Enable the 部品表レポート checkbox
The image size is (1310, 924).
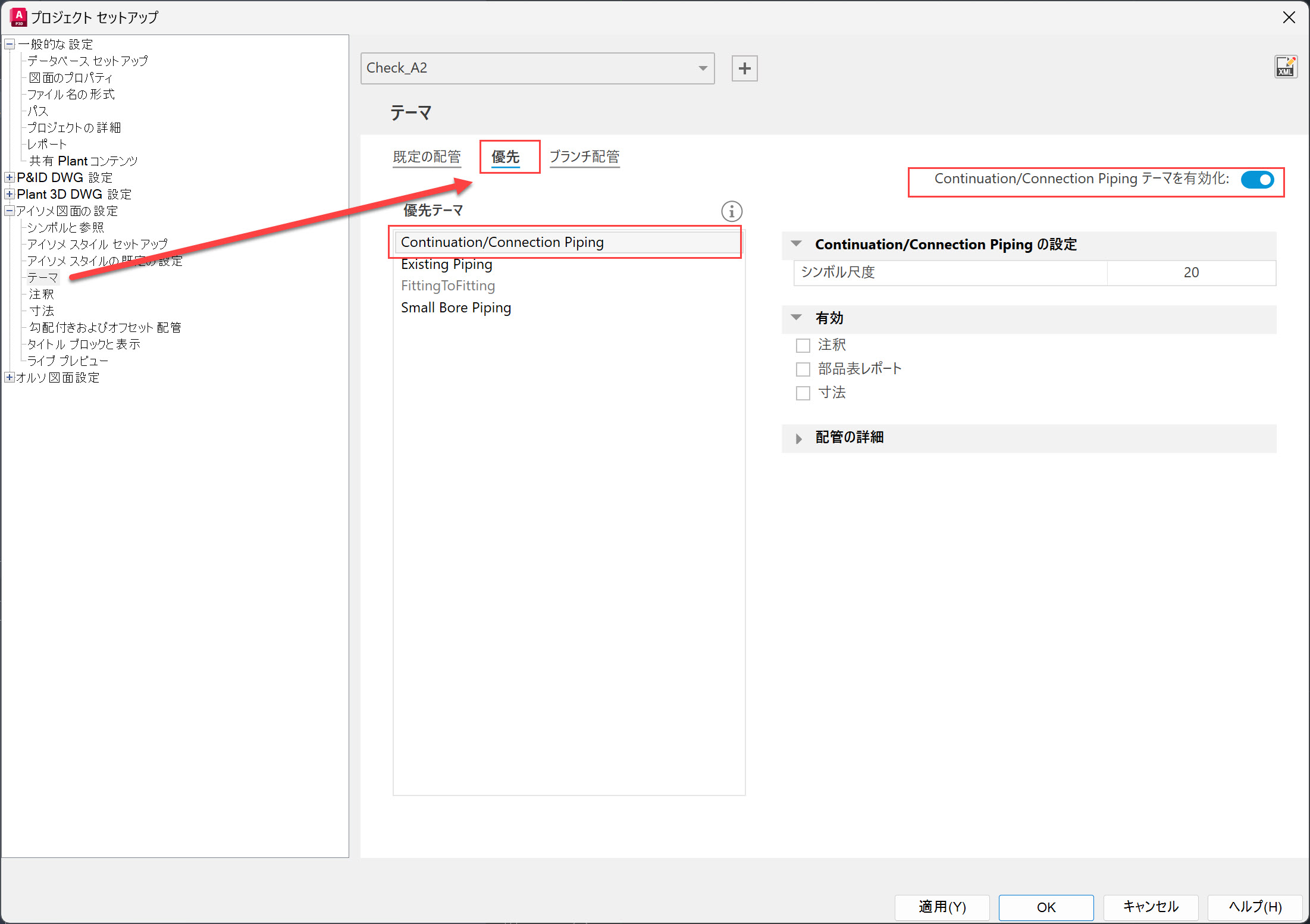pos(803,369)
